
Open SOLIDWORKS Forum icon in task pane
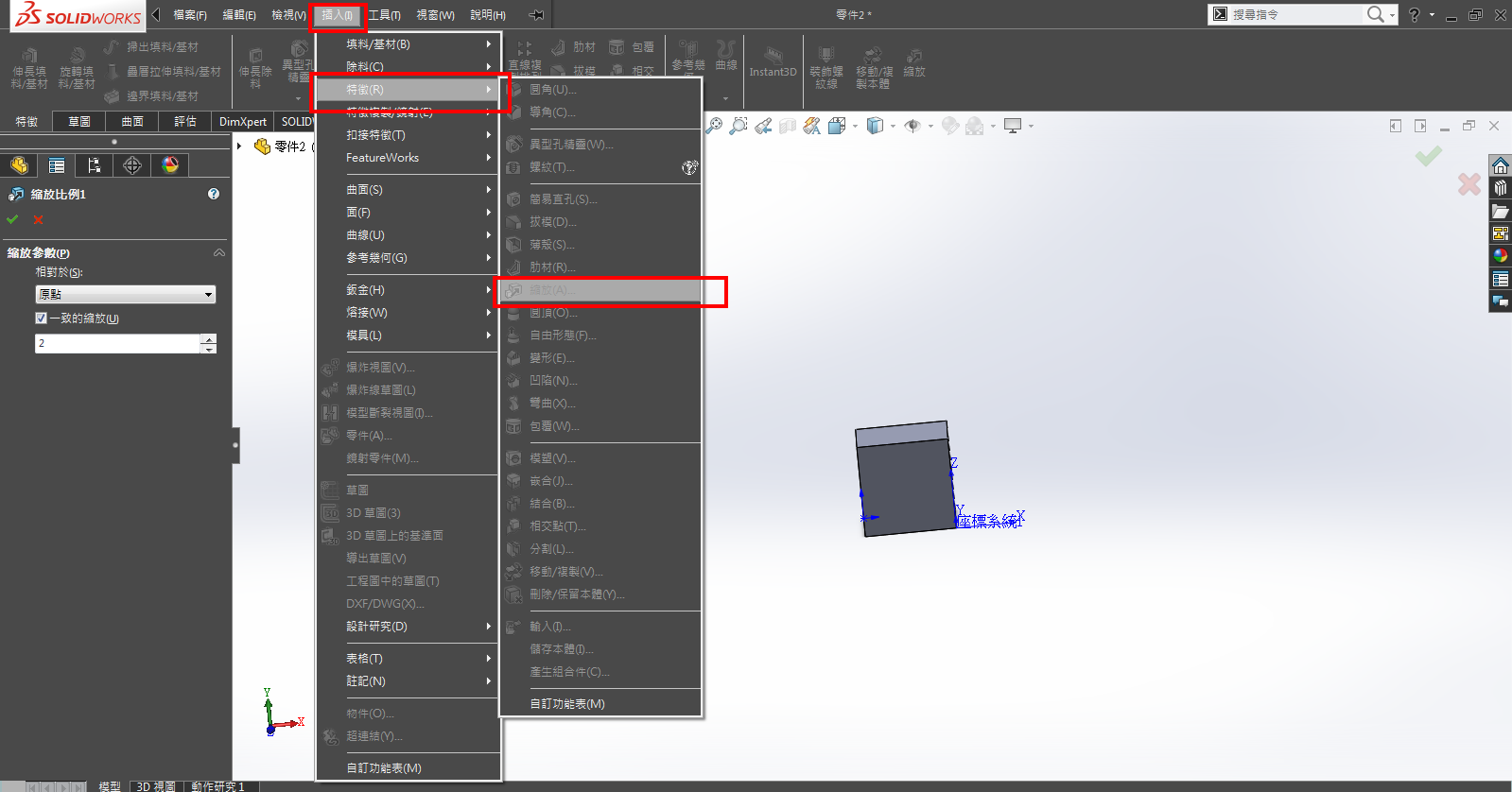pos(1501,301)
